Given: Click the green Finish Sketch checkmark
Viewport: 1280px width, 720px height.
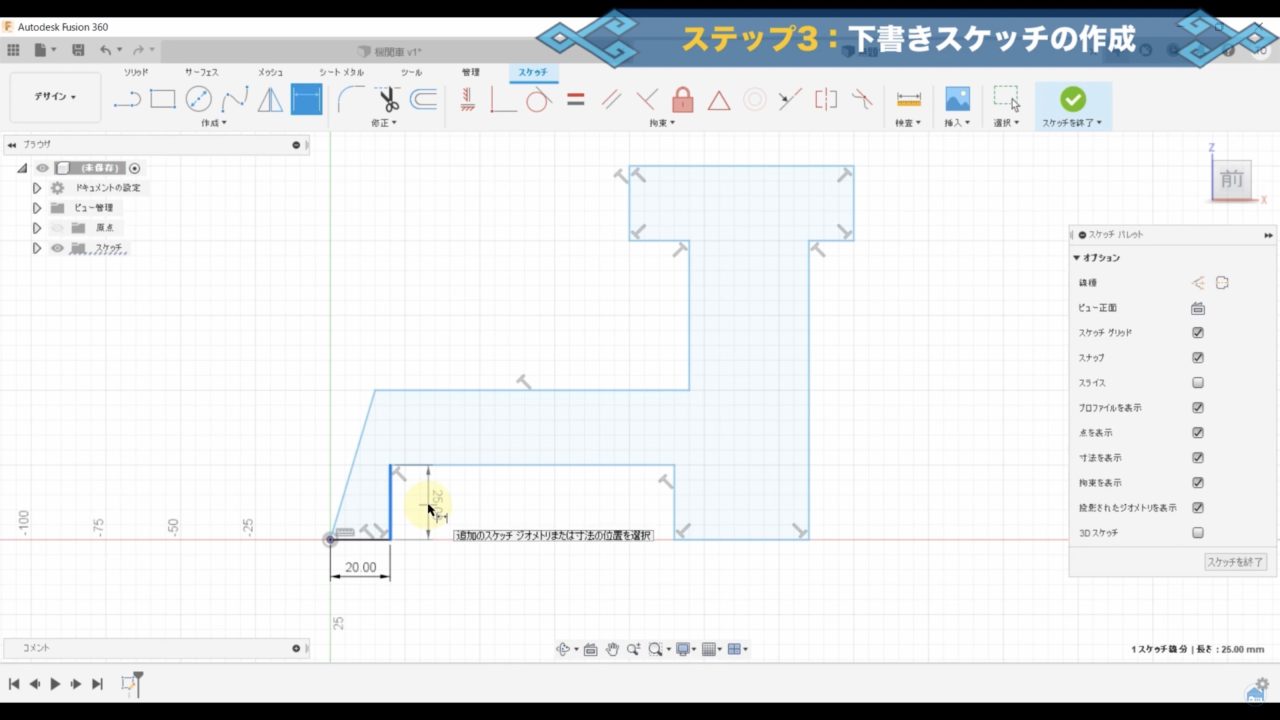Looking at the screenshot, I should point(1072,98).
